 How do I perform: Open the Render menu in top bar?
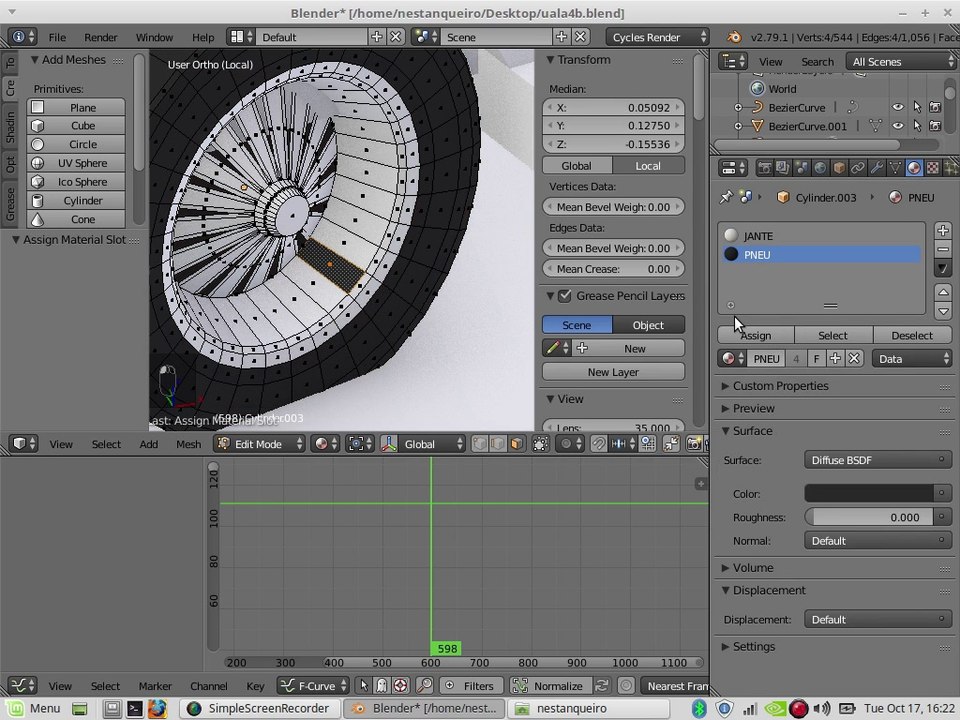(101, 37)
